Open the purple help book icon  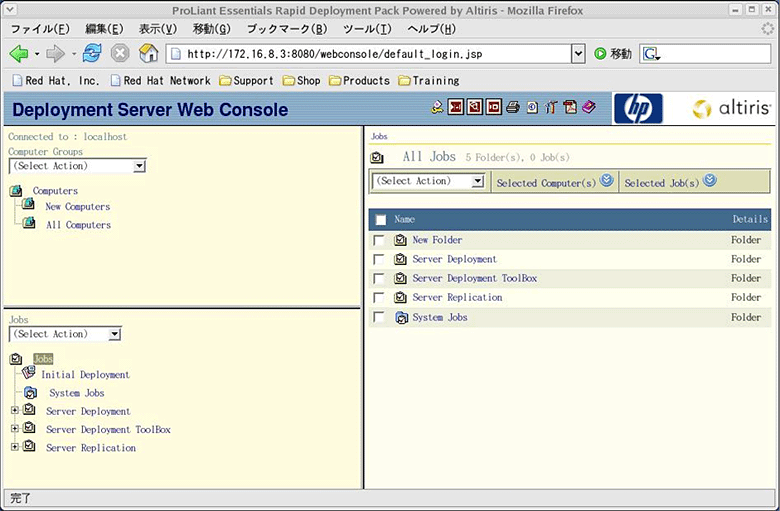(x=589, y=107)
